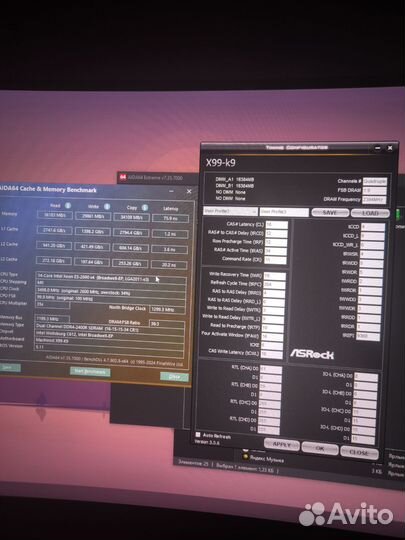
Task: Click the Memory Copy result box in AIDA64
Action: [x=132, y=218]
